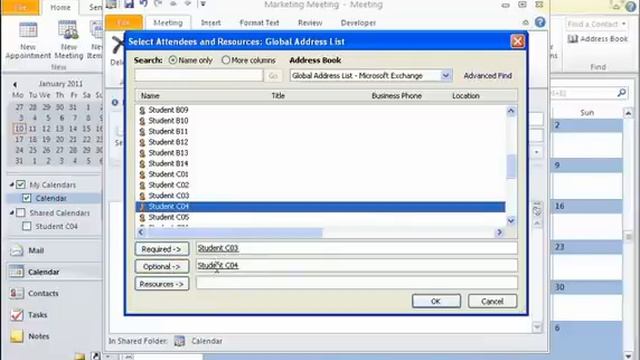The width and height of the screenshot is (640, 360).
Task: Click the Save icon in the meeting window's quick access toolbar
Action: (x=129, y=4)
